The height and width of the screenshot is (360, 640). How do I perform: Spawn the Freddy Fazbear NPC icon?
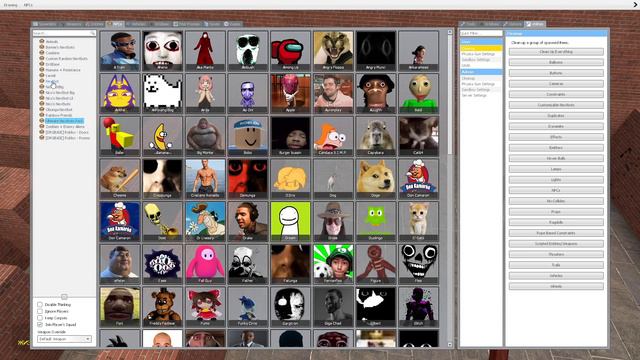click(x=162, y=307)
